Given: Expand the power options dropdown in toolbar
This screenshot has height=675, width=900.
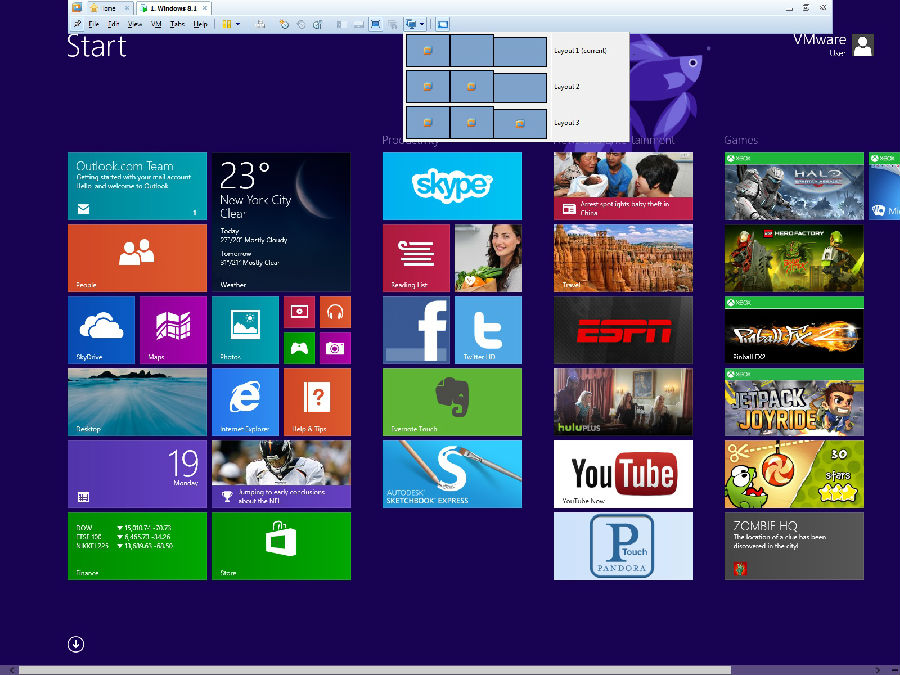Looking at the screenshot, I should click(237, 24).
